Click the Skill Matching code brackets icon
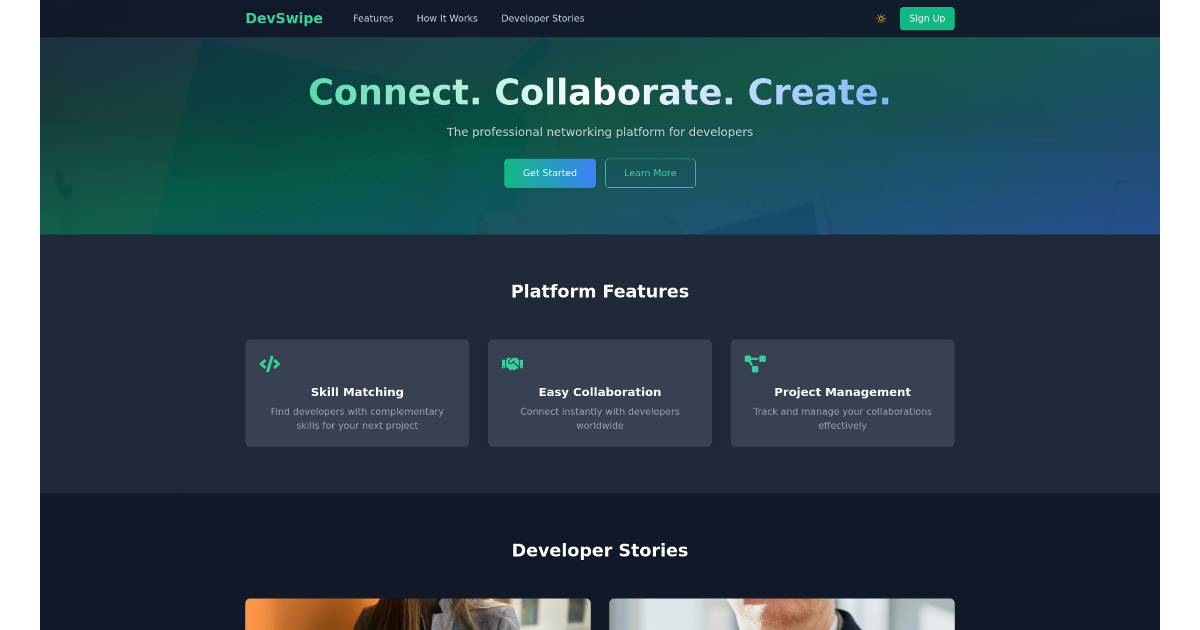The height and width of the screenshot is (630, 1200). pos(269,364)
